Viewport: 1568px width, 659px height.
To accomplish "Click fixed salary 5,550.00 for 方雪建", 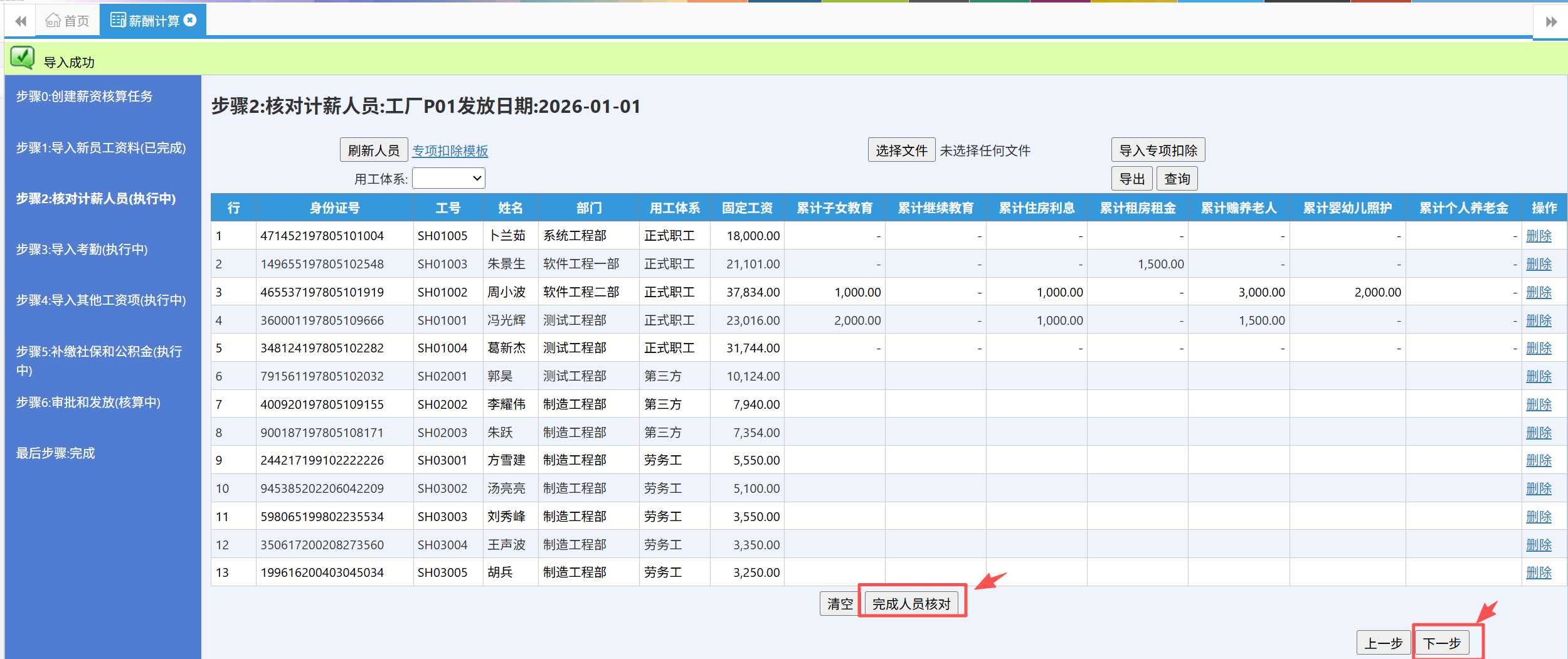I will click(756, 460).
